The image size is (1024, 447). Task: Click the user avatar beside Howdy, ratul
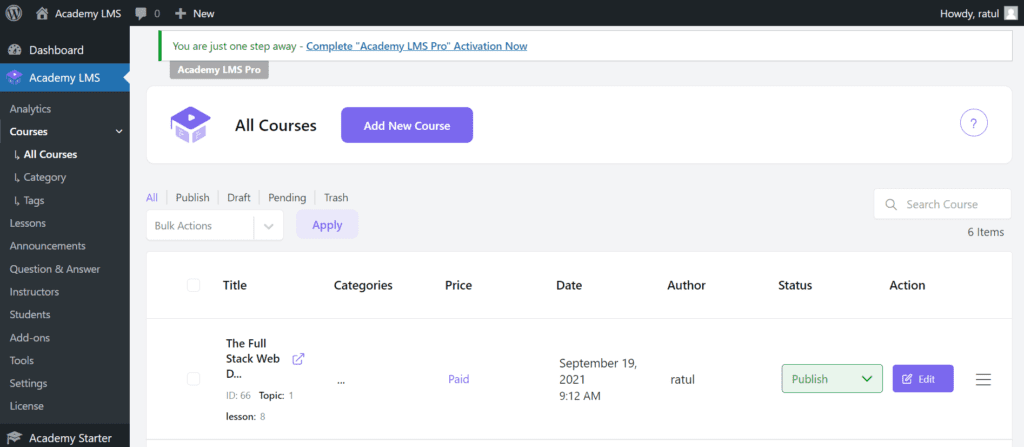(x=1010, y=13)
